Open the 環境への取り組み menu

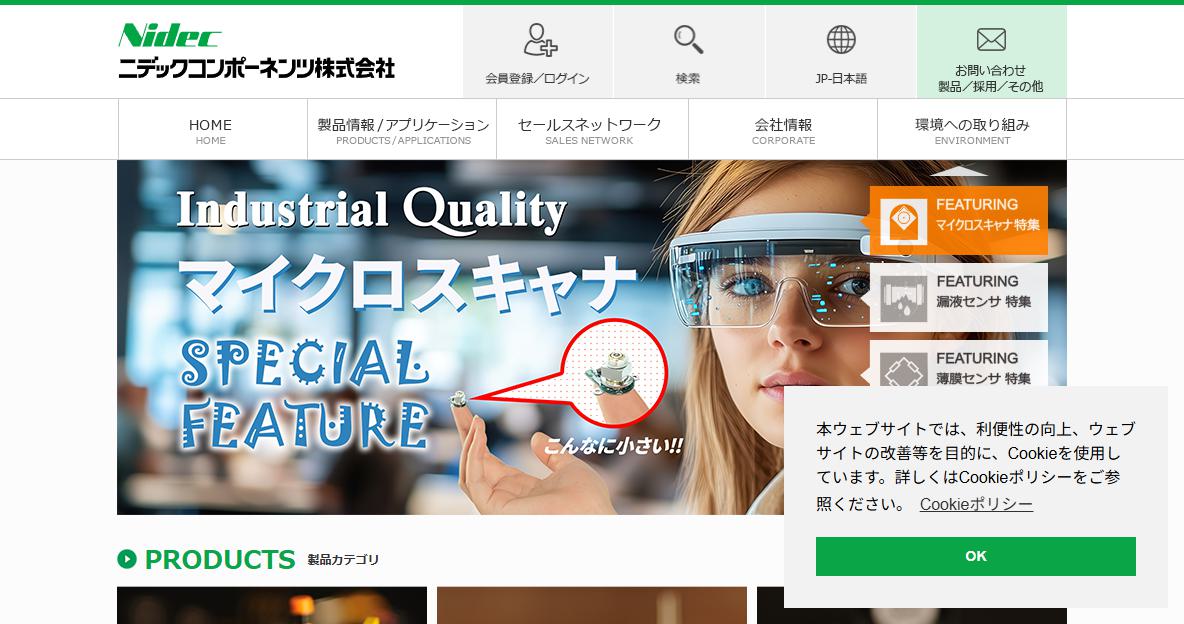pyautogui.click(x=972, y=130)
